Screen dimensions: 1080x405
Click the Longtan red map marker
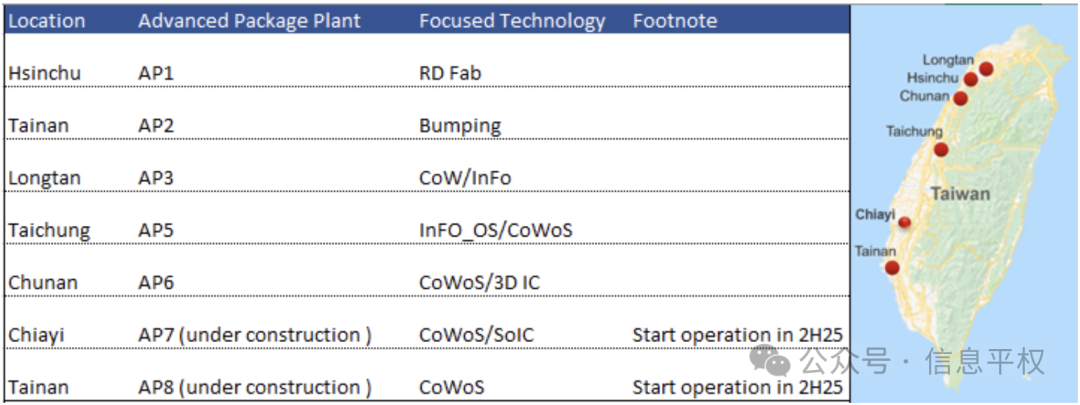(x=986, y=69)
